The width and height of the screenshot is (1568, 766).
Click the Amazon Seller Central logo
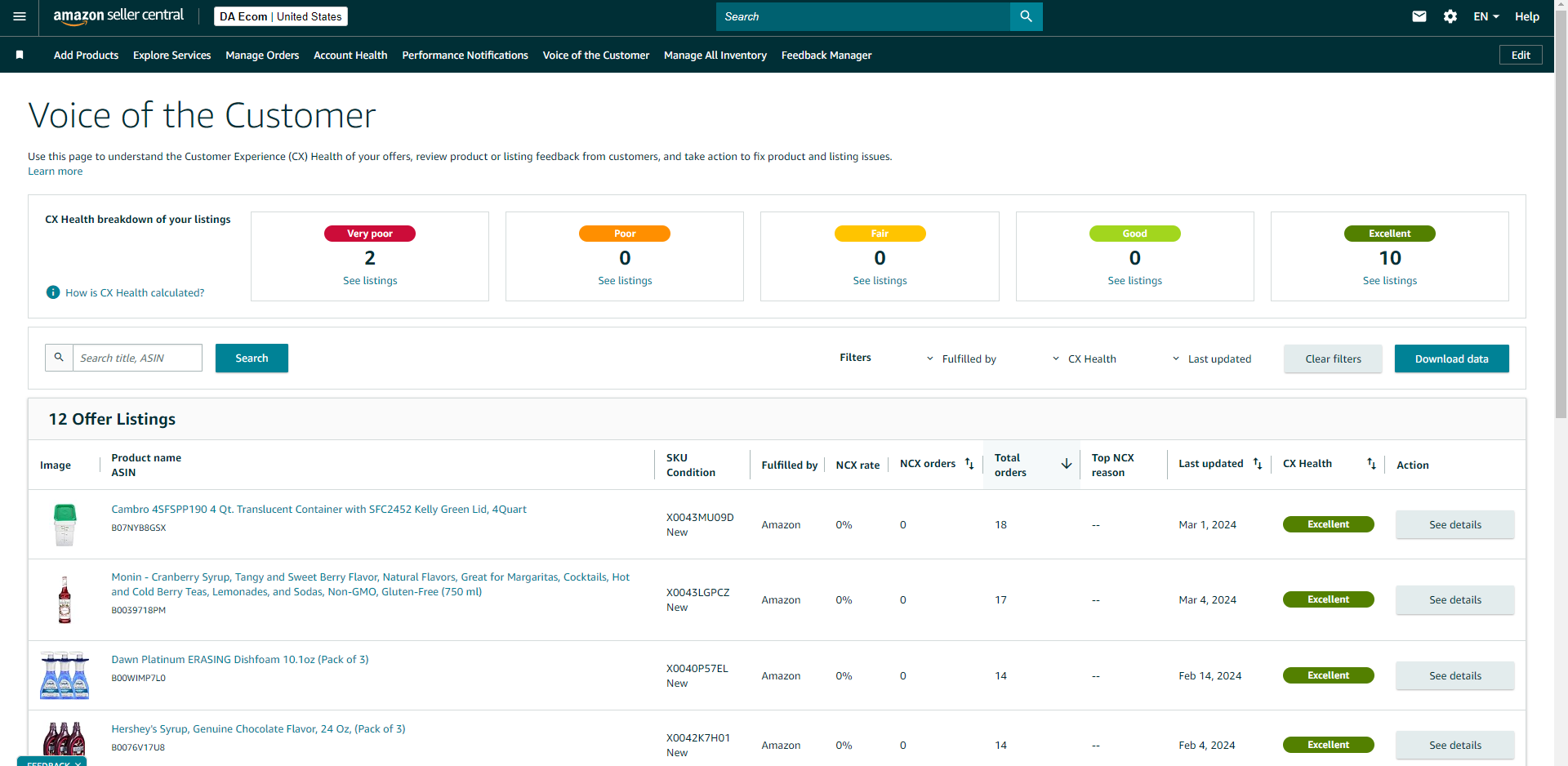[x=118, y=16]
